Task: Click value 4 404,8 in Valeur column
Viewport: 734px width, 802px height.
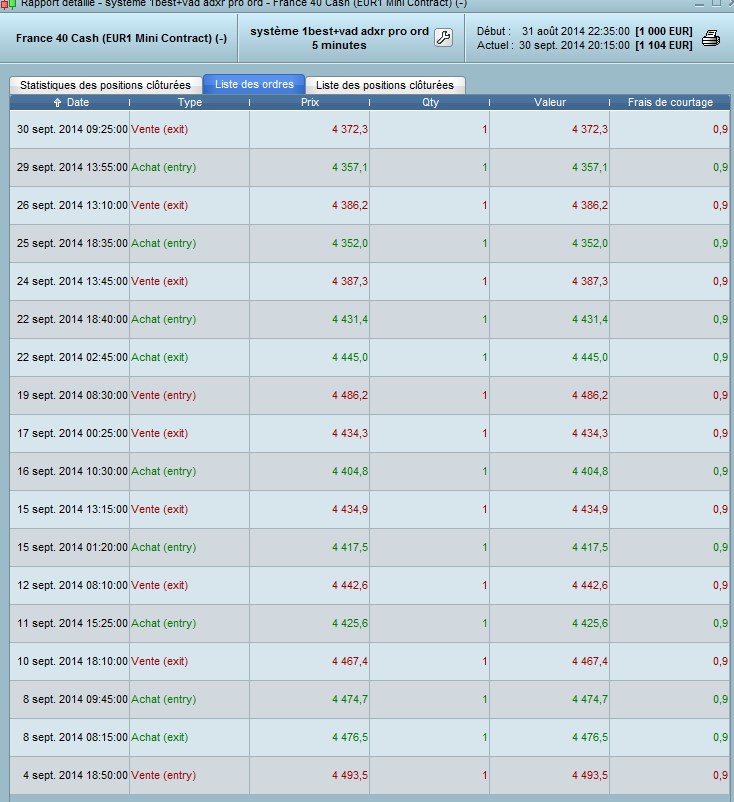Action: click(590, 472)
